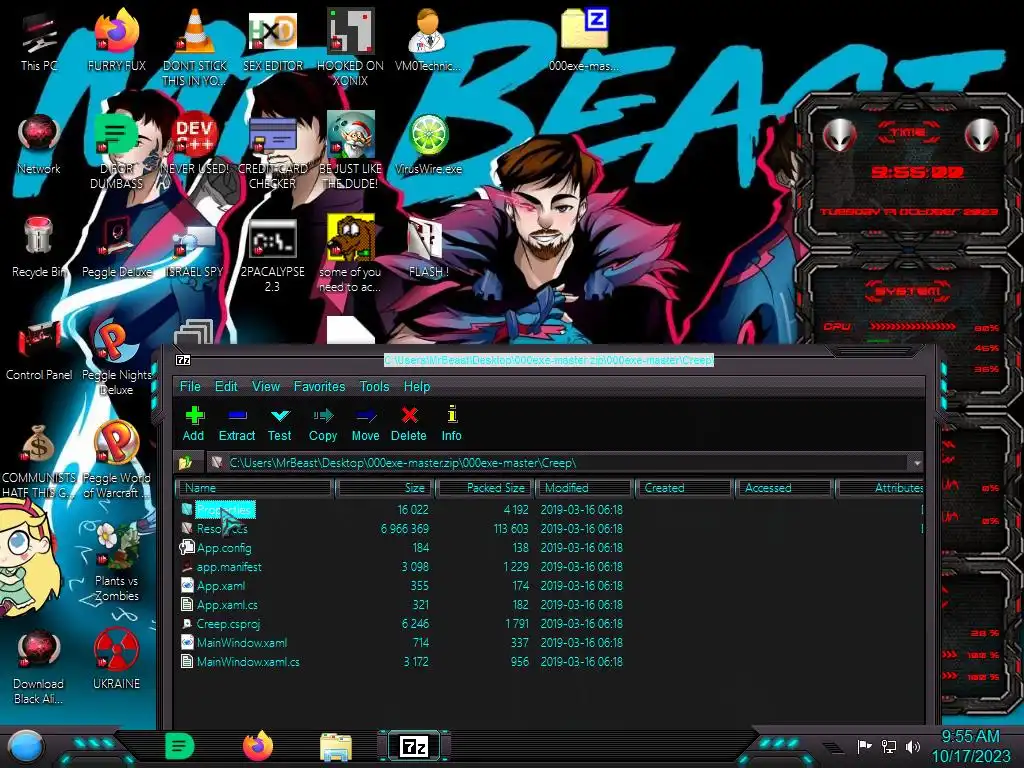This screenshot has height=768, width=1024.
Task: Click the Info toolbar icon
Action: click(x=451, y=423)
